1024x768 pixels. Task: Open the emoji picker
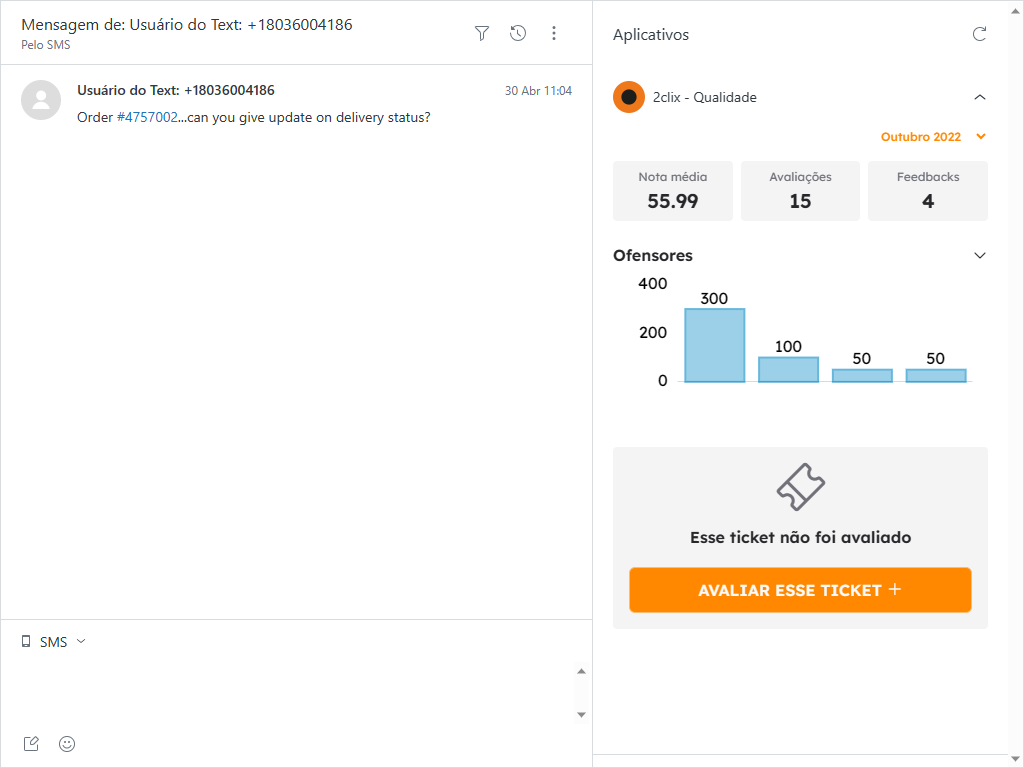[67, 743]
